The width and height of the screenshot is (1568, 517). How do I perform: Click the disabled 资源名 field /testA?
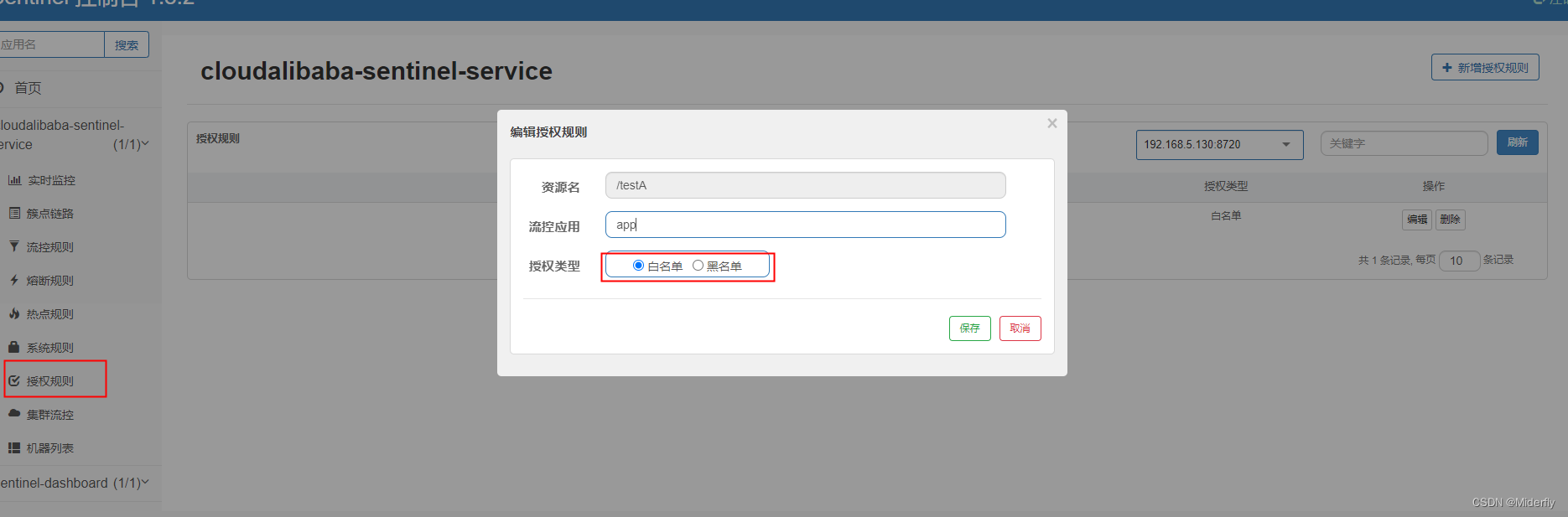coord(805,185)
